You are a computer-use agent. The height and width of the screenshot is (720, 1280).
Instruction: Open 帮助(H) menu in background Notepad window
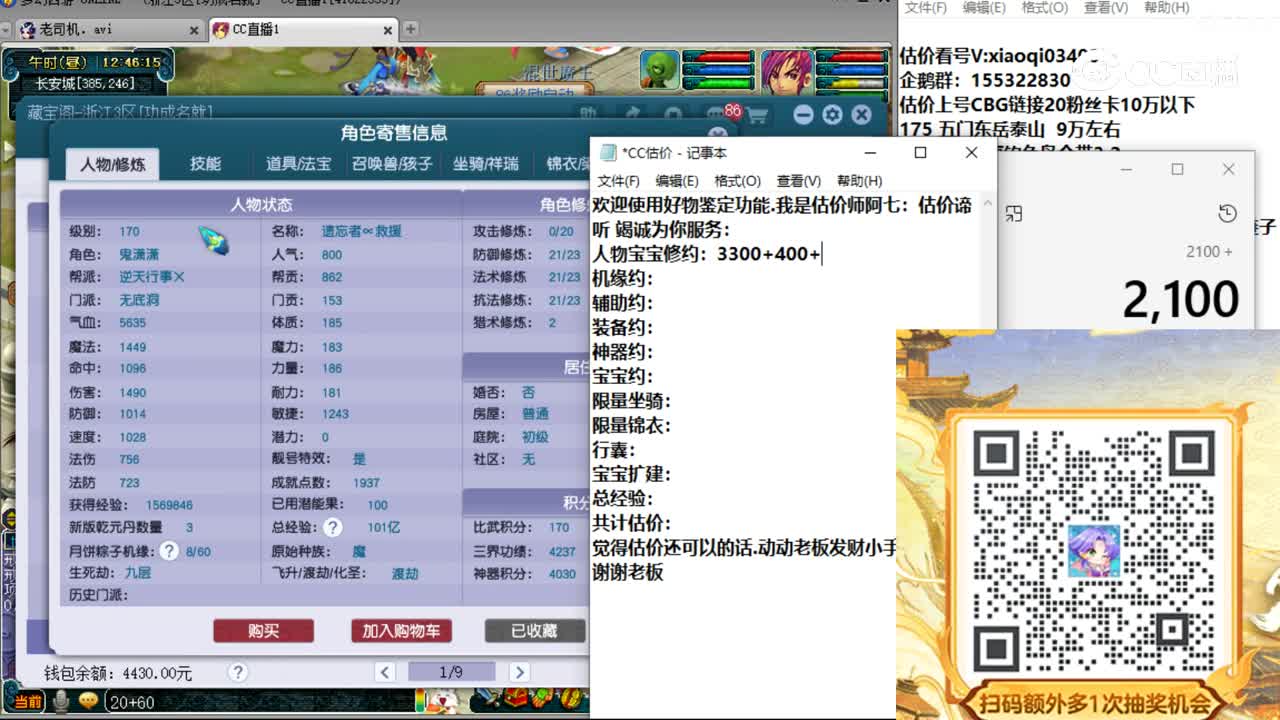coord(1166,8)
